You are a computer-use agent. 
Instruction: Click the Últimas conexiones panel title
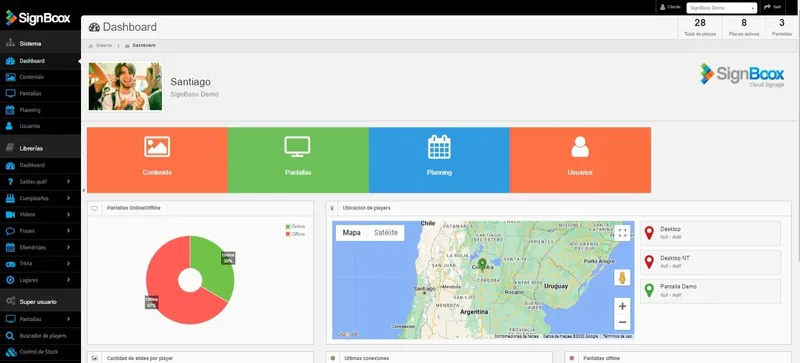(x=366, y=358)
